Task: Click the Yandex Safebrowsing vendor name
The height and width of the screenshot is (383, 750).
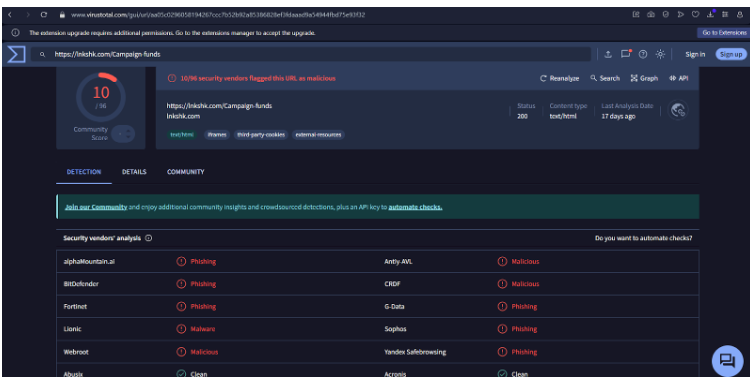Action: [415, 352]
